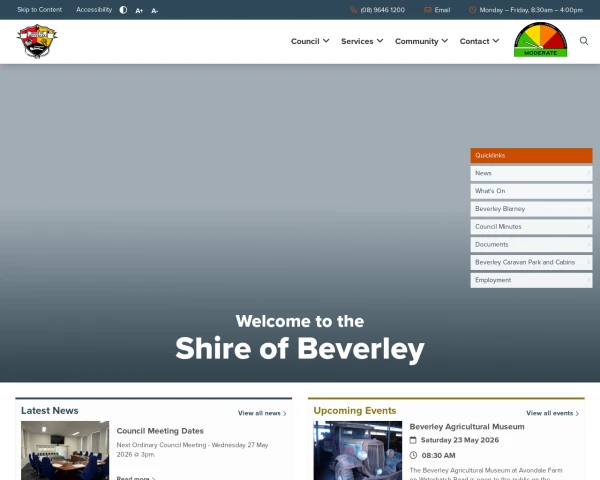
Task: Increase font size with A+ icon
Action: (x=139, y=11)
